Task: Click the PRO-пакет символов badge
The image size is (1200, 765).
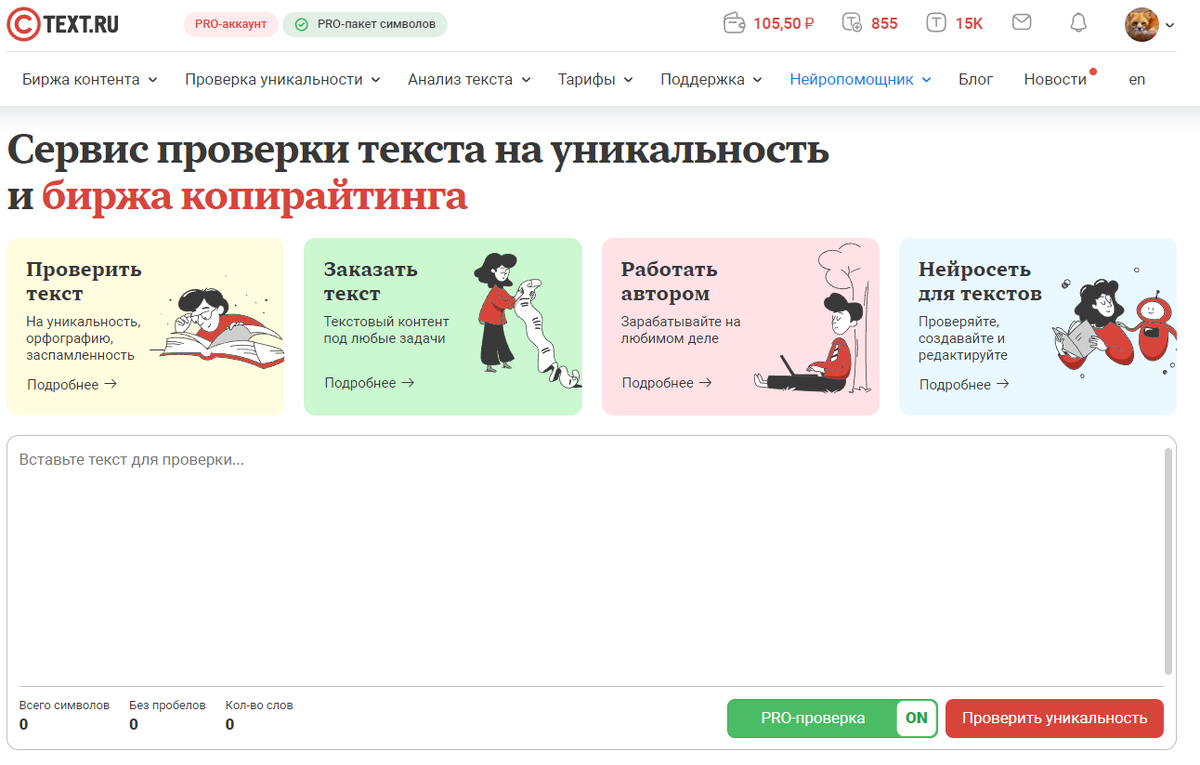Action: pos(365,24)
